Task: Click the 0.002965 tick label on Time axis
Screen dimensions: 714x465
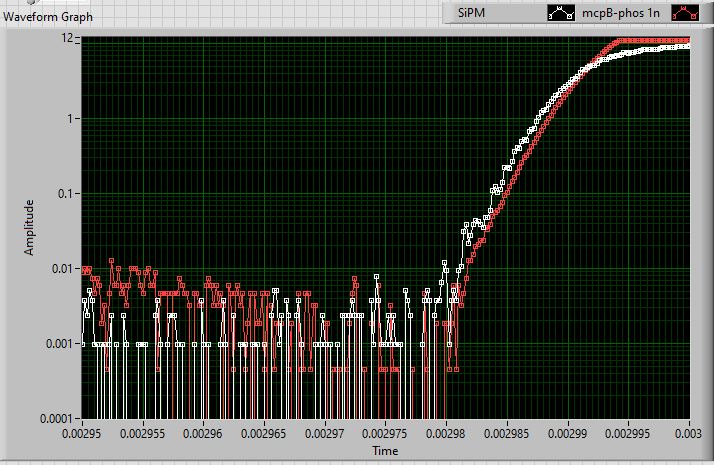Action: tap(264, 435)
